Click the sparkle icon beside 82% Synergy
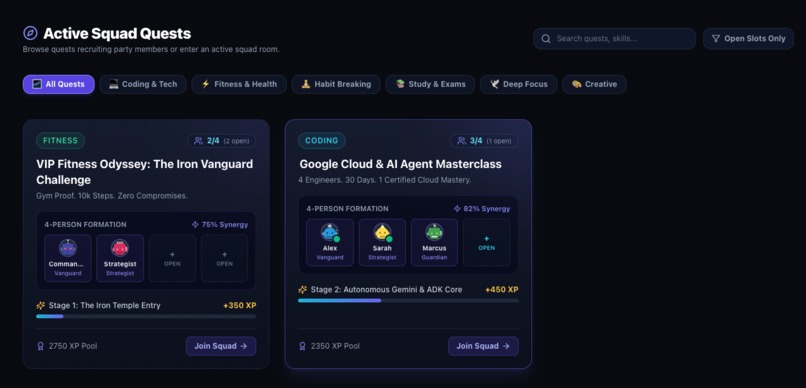Image resolution: width=806 pixels, height=388 pixels. [x=457, y=209]
